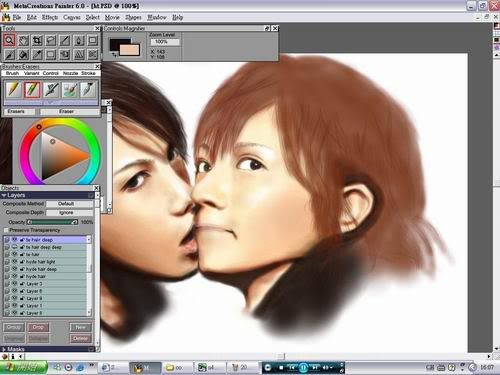Click the beige secondary color swatch
Screen dimensions: 500x375
(x=130, y=50)
